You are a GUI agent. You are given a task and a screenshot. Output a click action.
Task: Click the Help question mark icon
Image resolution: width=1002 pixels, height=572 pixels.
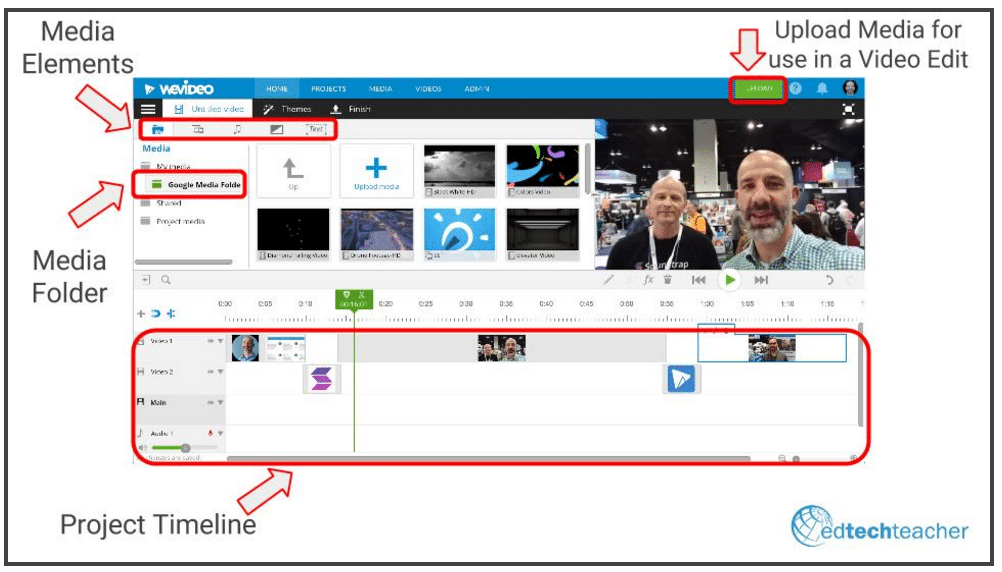pos(796,88)
